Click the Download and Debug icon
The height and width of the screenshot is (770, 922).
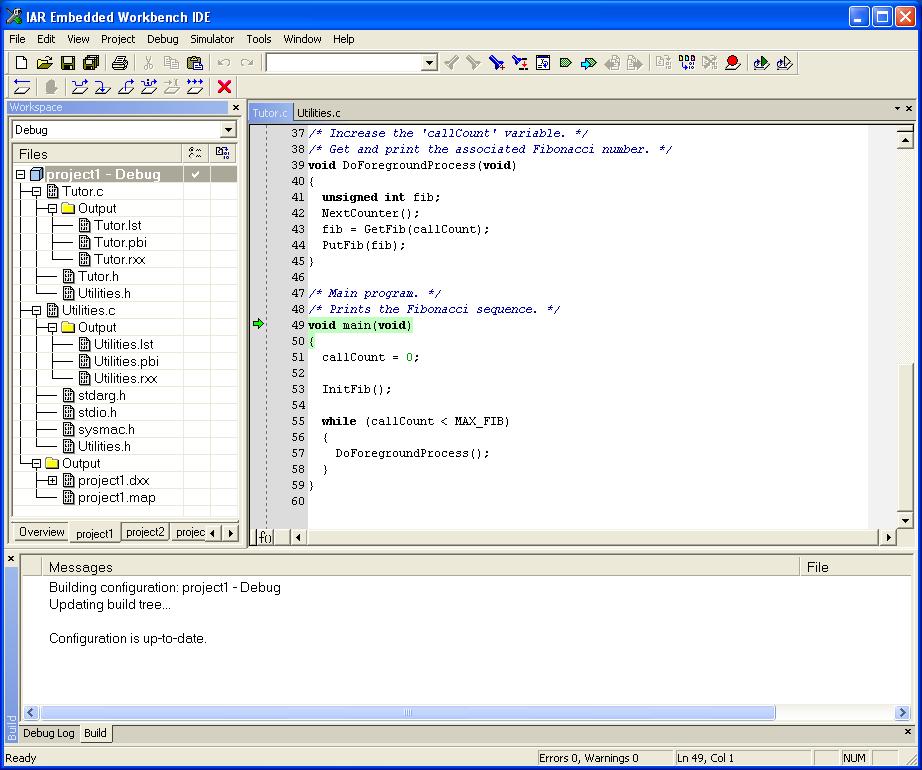click(761, 63)
